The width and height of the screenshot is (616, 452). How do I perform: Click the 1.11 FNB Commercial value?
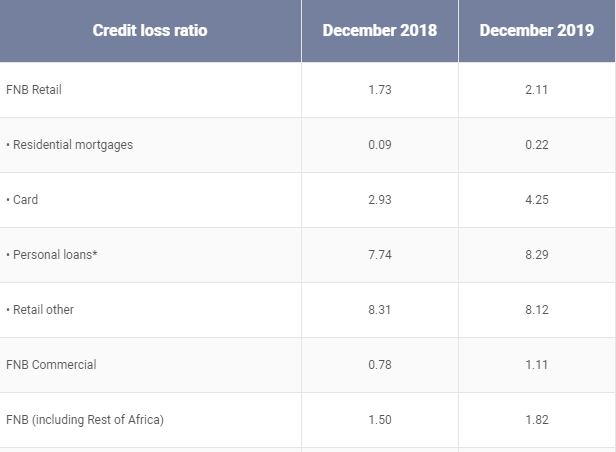(x=536, y=365)
